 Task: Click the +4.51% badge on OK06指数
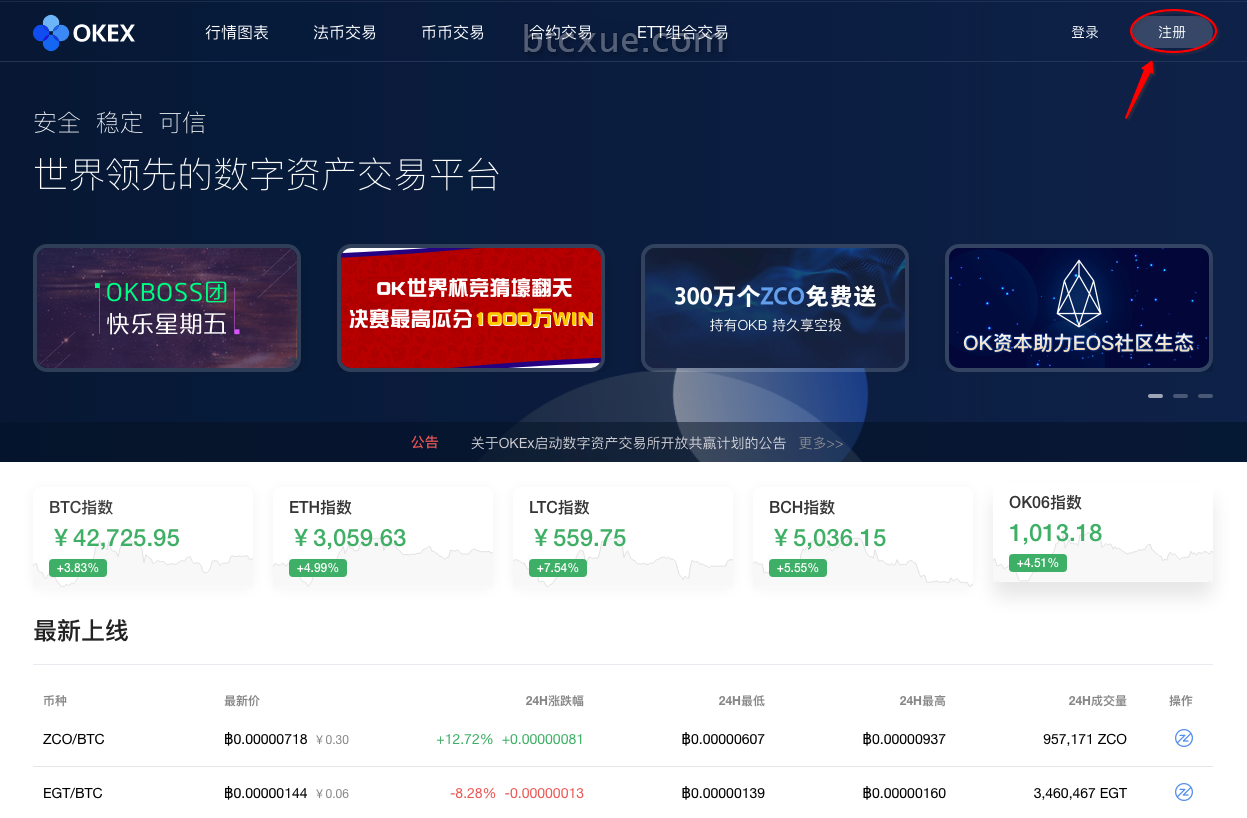(x=1038, y=563)
